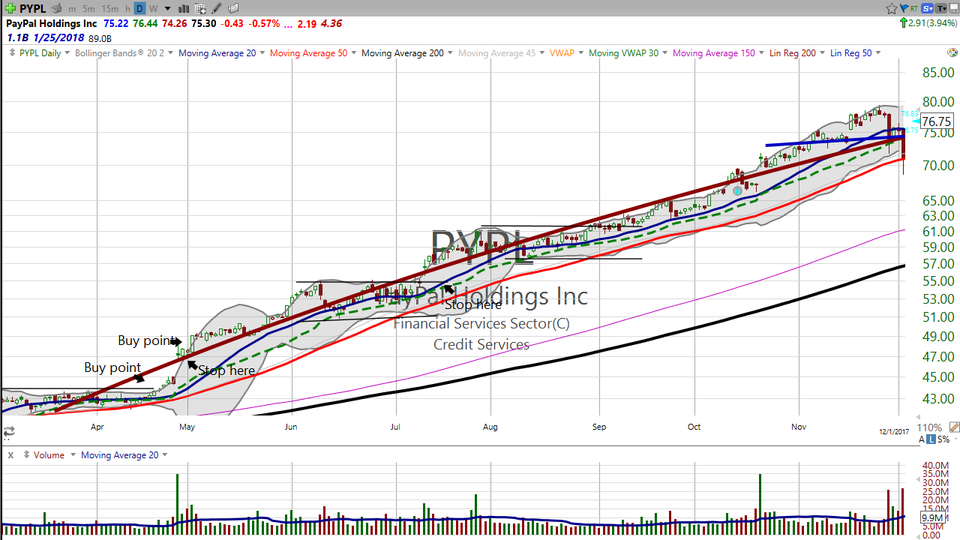Click the color palette icon at the right
The height and width of the screenshot is (540, 960).
952,53
